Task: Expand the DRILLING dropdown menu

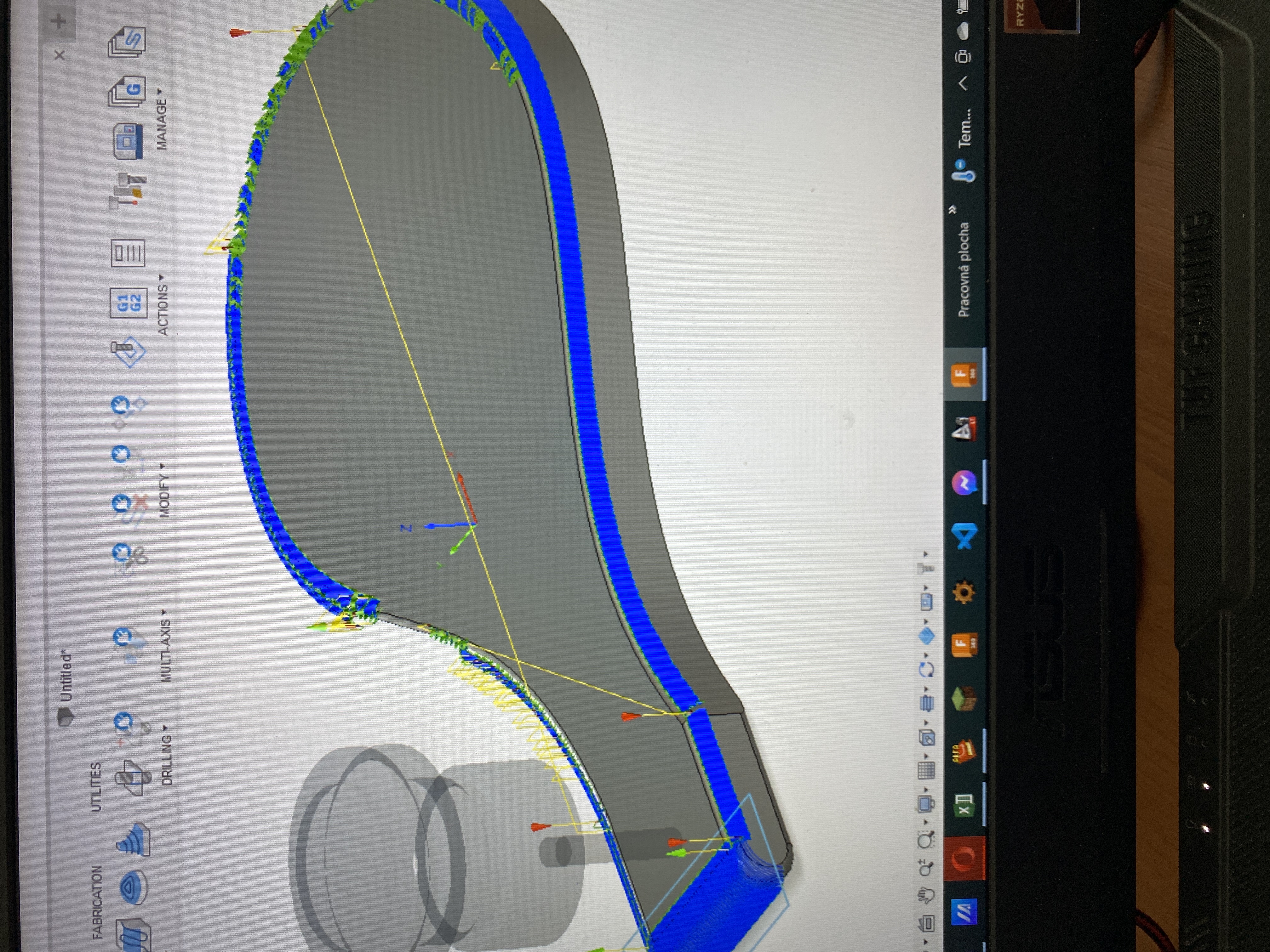Action: click(166, 754)
